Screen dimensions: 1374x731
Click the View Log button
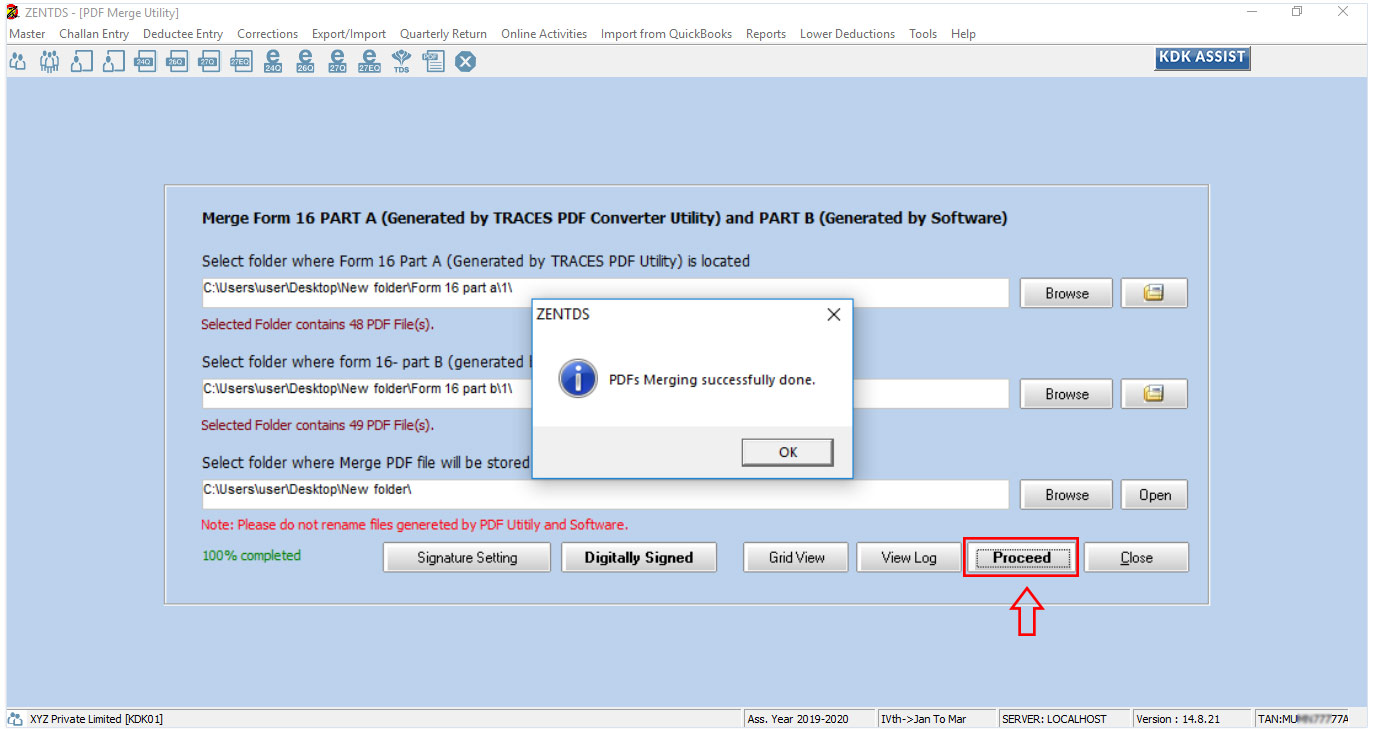909,557
